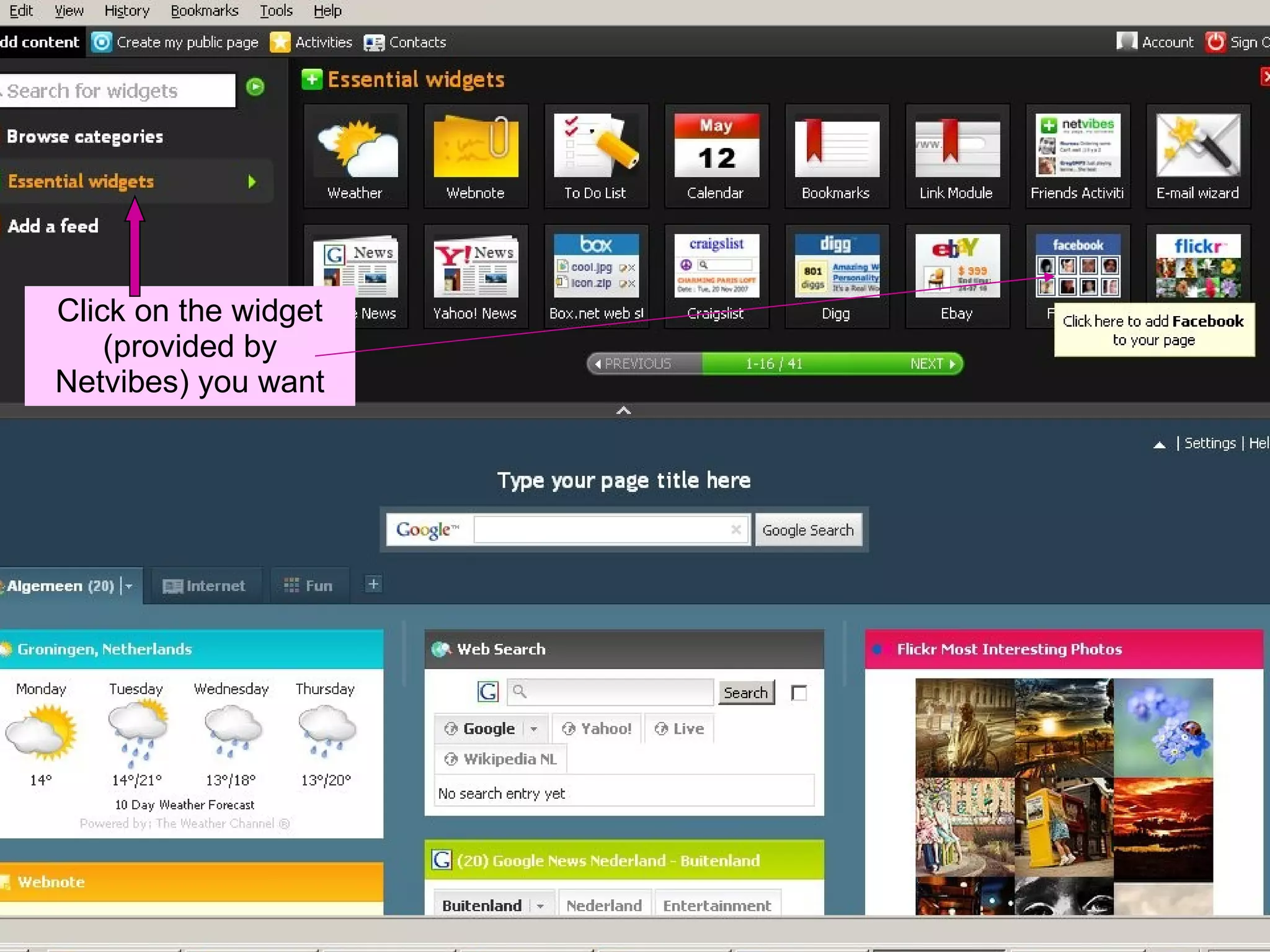Click the Create my public page icon
The height and width of the screenshot is (952, 1270).
point(102,42)
